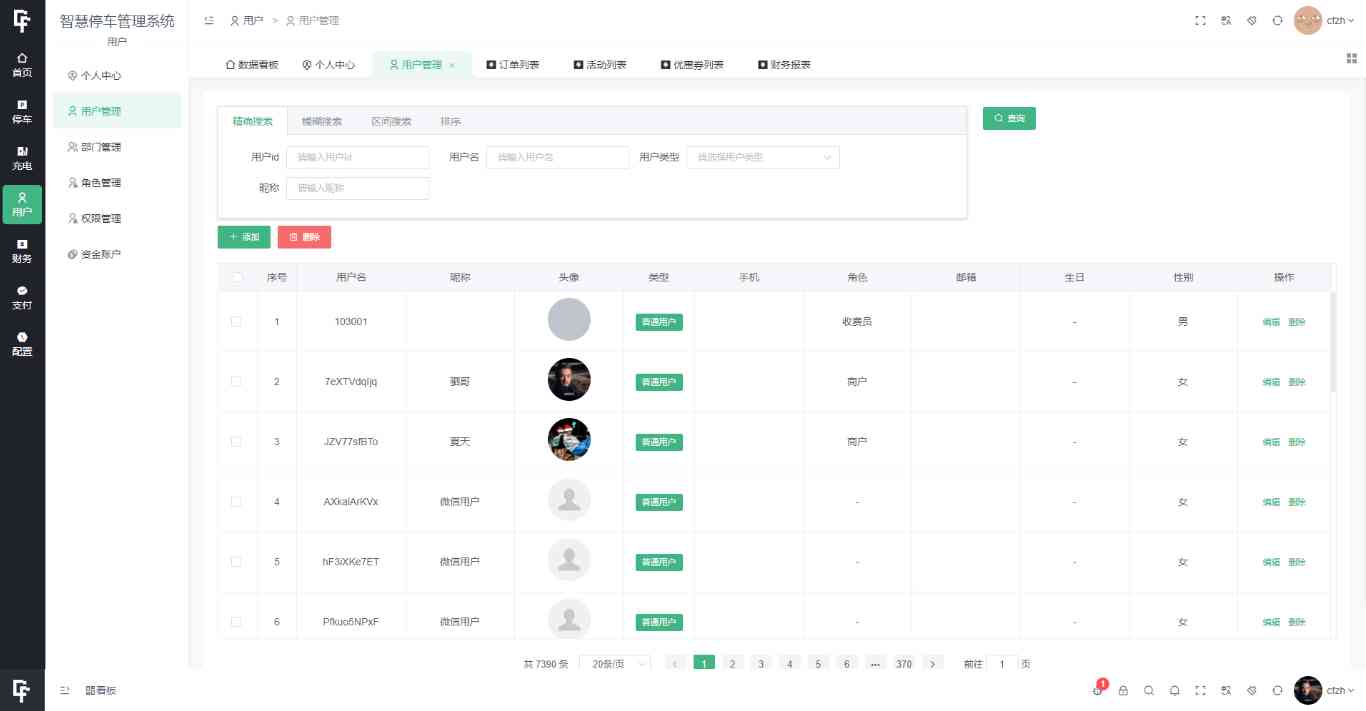Open the 财务 finance module in sidebar
Viewport: 1366px width, 711px height.
(x=22, y=251)
